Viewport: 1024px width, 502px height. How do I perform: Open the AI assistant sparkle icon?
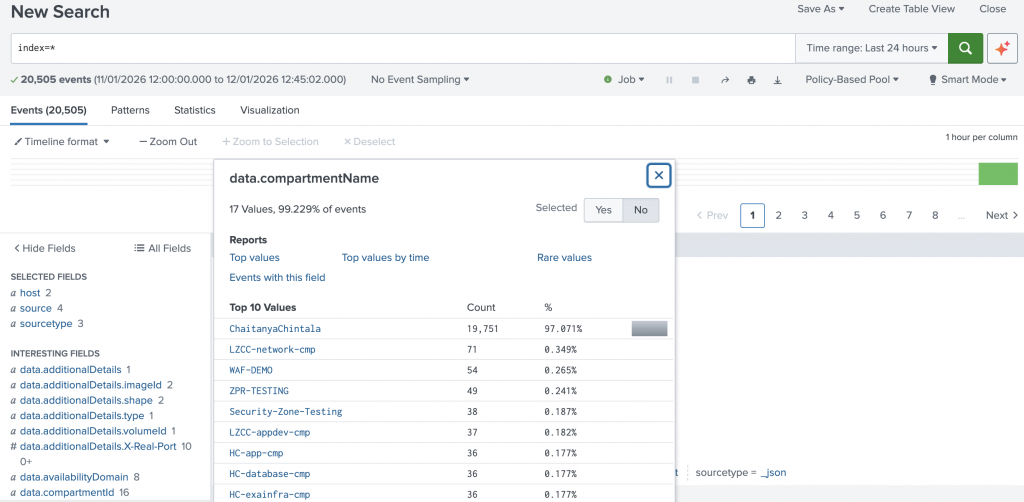click(x=1002, y=48)
